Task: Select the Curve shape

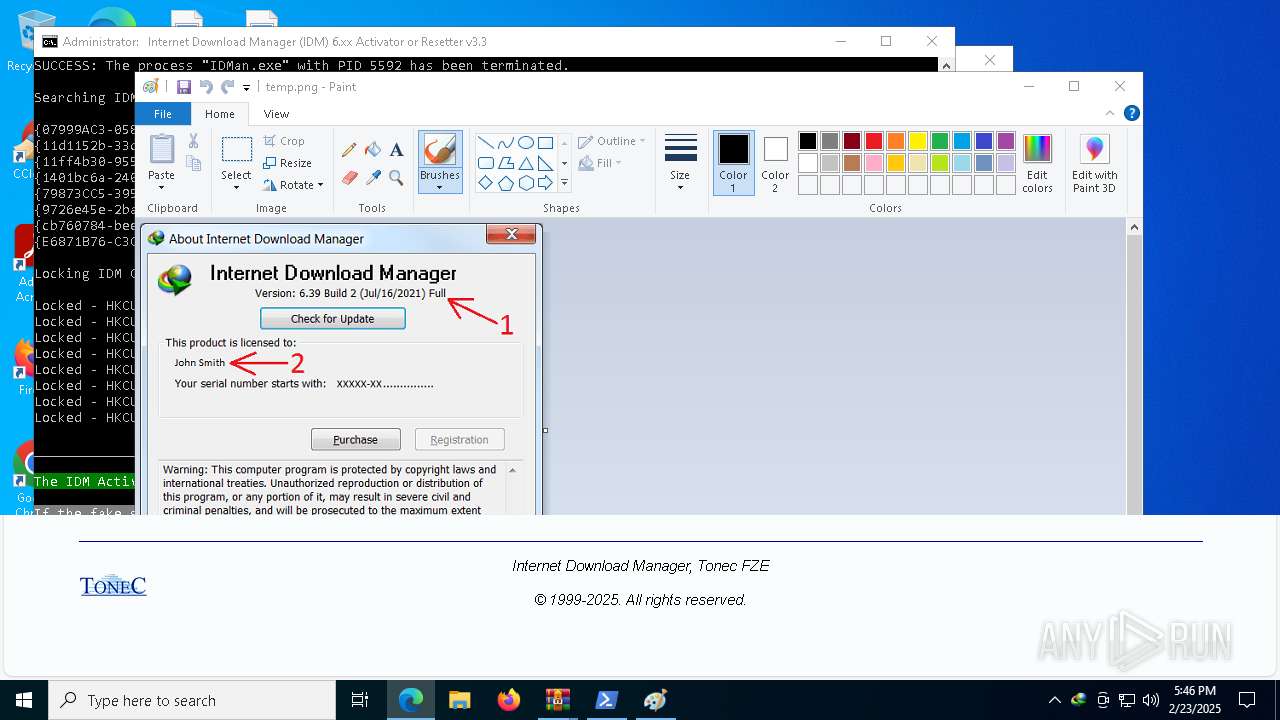Action: (x=505, y=143)
